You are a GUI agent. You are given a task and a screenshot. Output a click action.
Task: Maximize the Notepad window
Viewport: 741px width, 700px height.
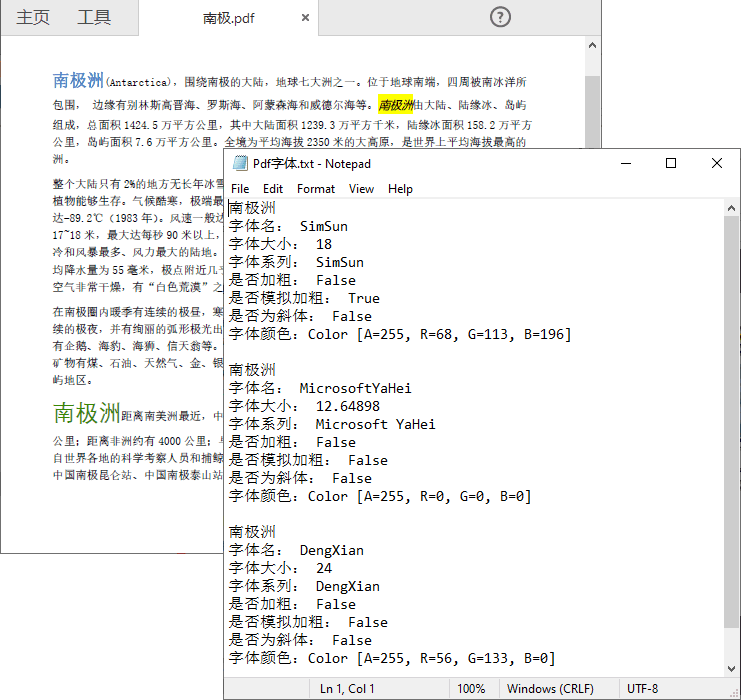(x=671, y=163)
